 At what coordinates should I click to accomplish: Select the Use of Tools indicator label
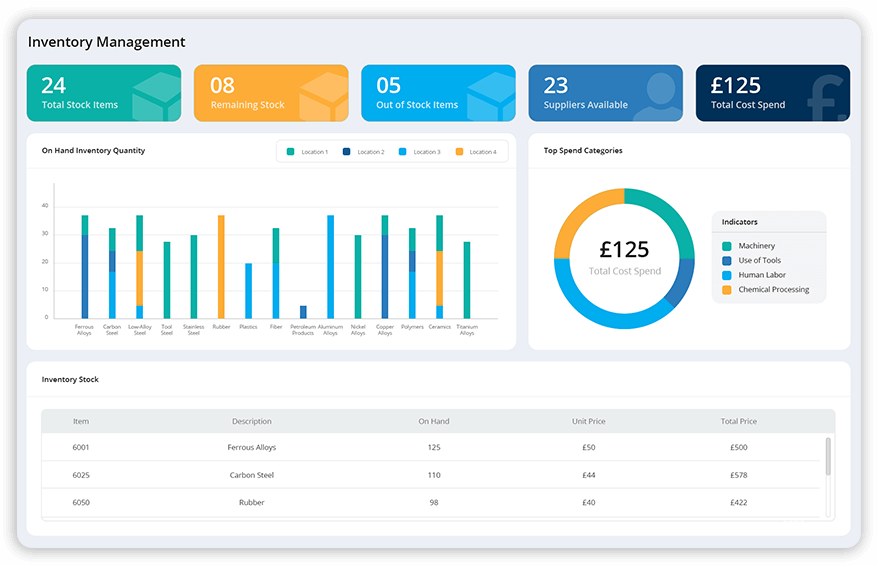click(760, 260)
